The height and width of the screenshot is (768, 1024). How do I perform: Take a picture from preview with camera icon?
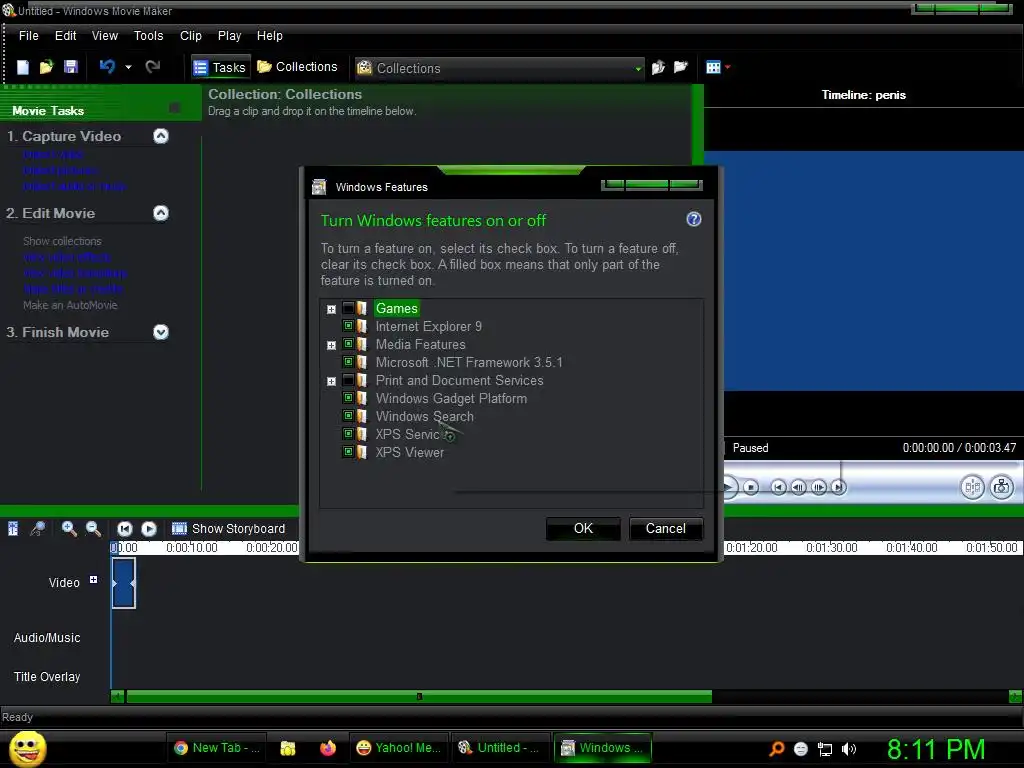(1002, 487)
